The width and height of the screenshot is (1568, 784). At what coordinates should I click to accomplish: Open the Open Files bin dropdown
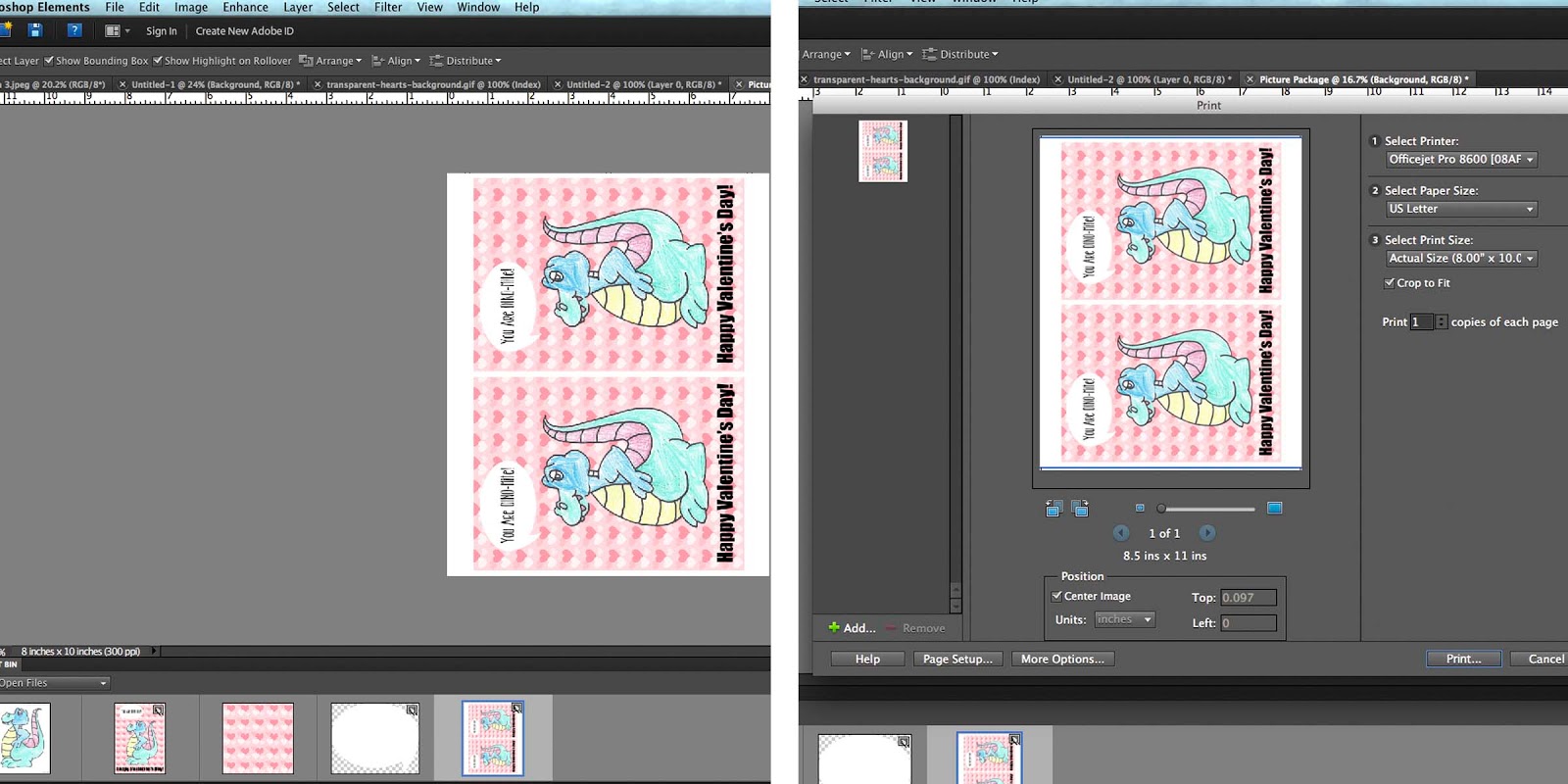click(x=54, y=683)
